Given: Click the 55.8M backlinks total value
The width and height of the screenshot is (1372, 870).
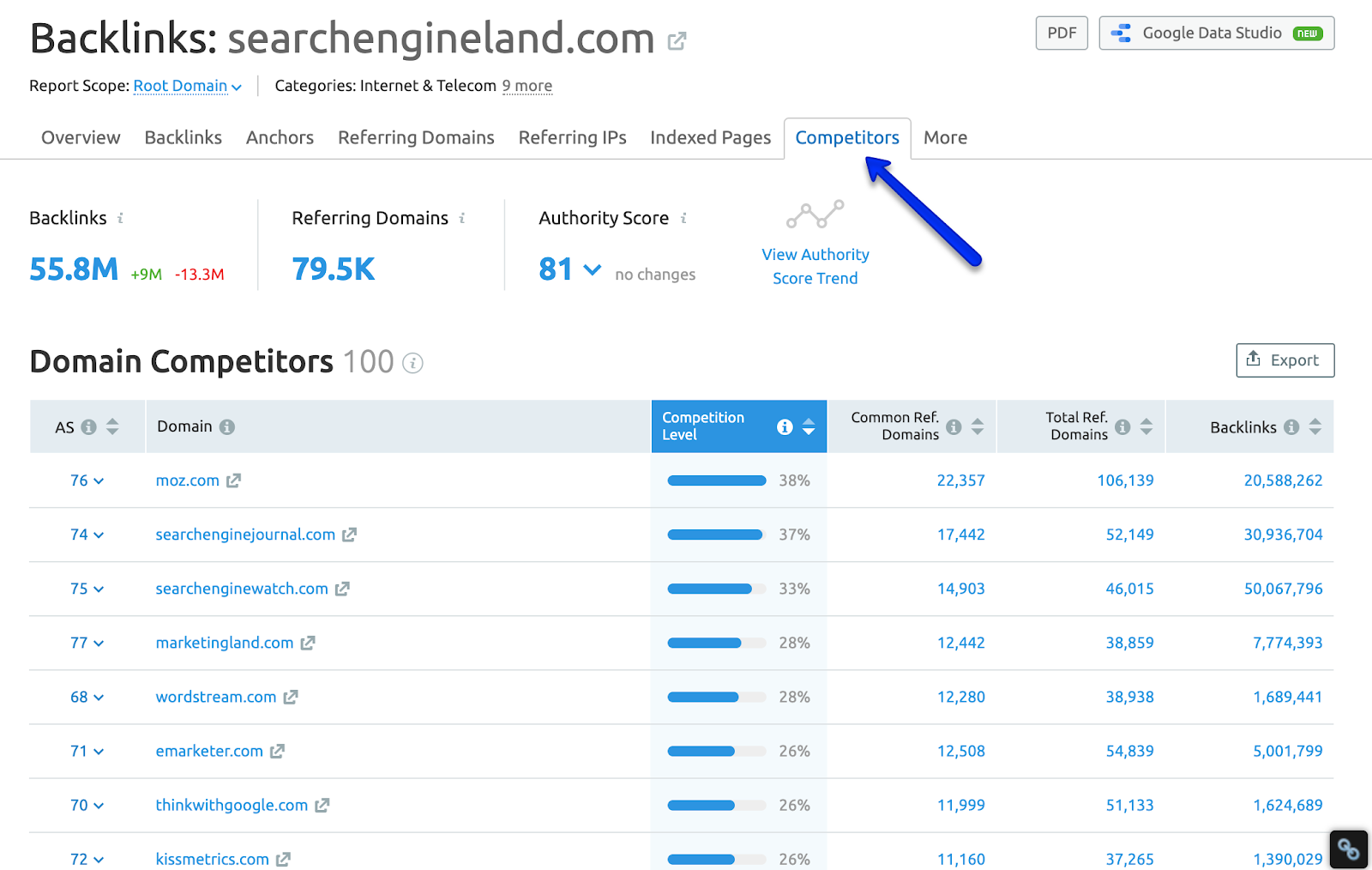Looking at the screenshot, I should [x=74, y=269].
